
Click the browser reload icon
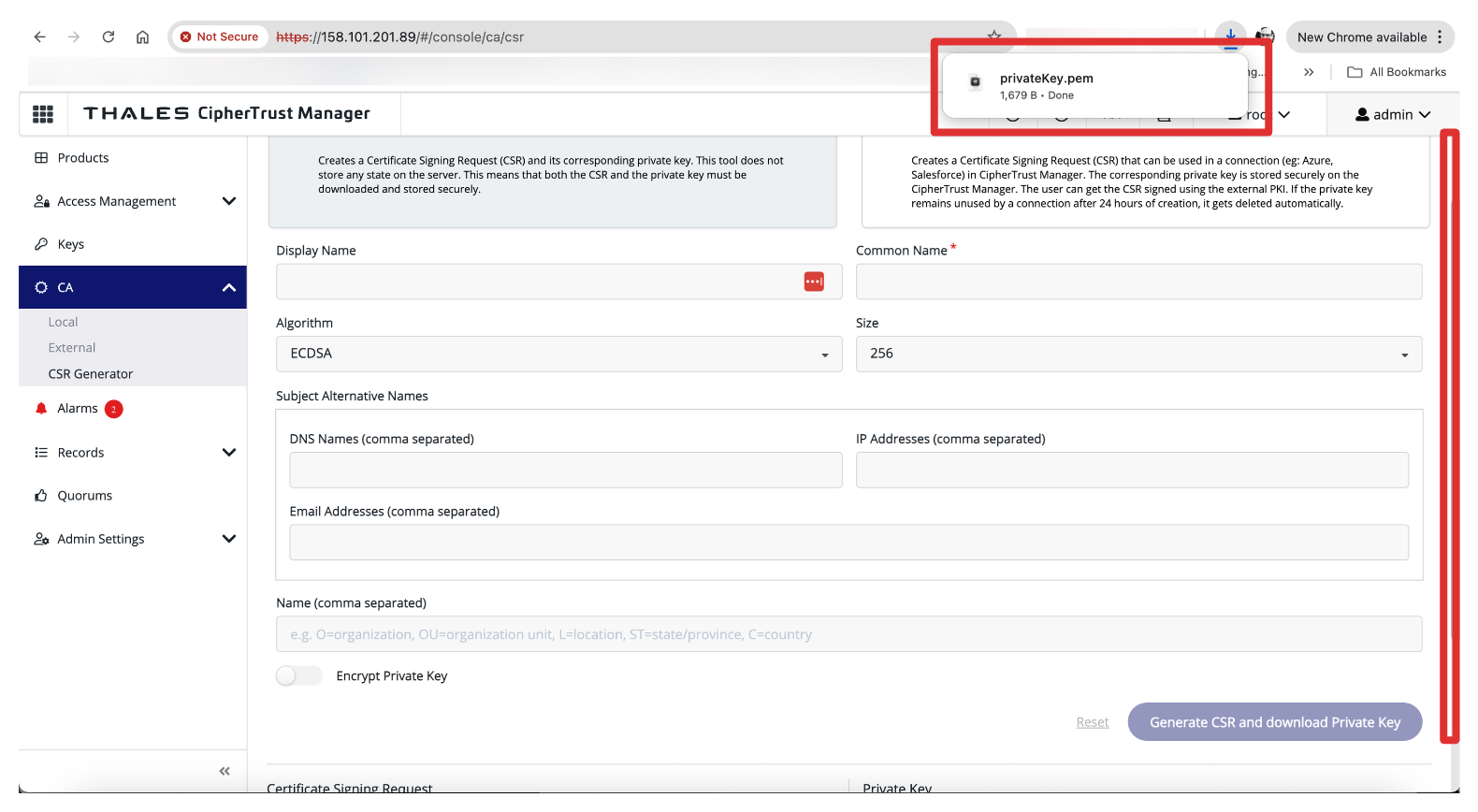(x=109, y=37)
